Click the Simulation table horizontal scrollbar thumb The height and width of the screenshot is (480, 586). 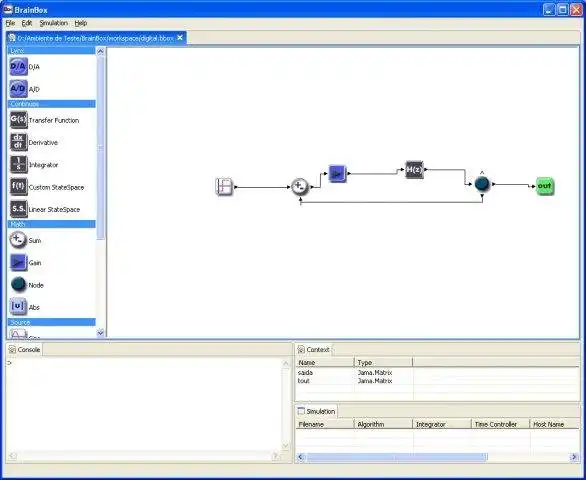(x=397, y=457)
